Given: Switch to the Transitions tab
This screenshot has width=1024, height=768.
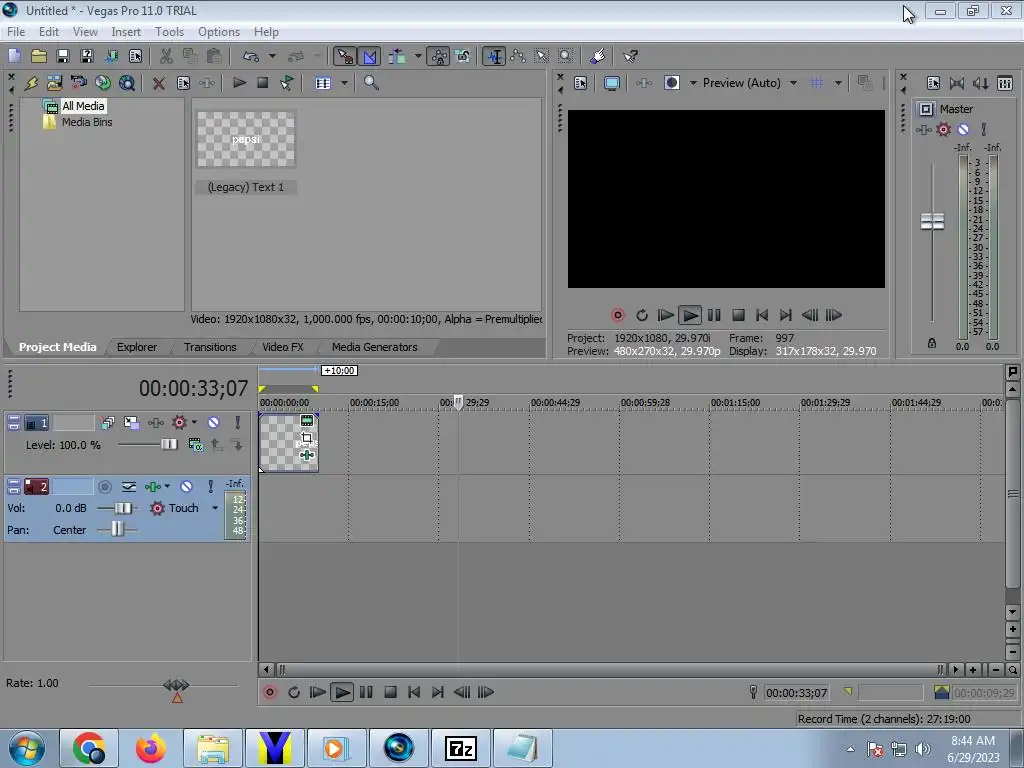Looking at the screenshot, I should coord(210,347).
